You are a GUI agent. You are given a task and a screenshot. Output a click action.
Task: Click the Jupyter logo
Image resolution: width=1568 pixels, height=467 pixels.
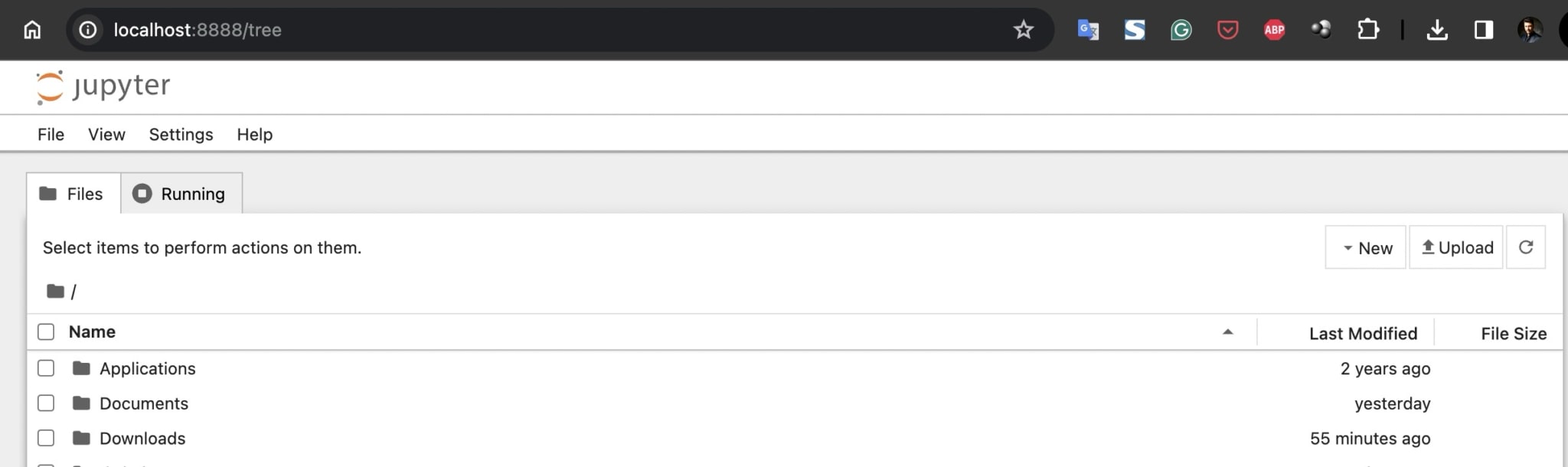coord(103,87)
